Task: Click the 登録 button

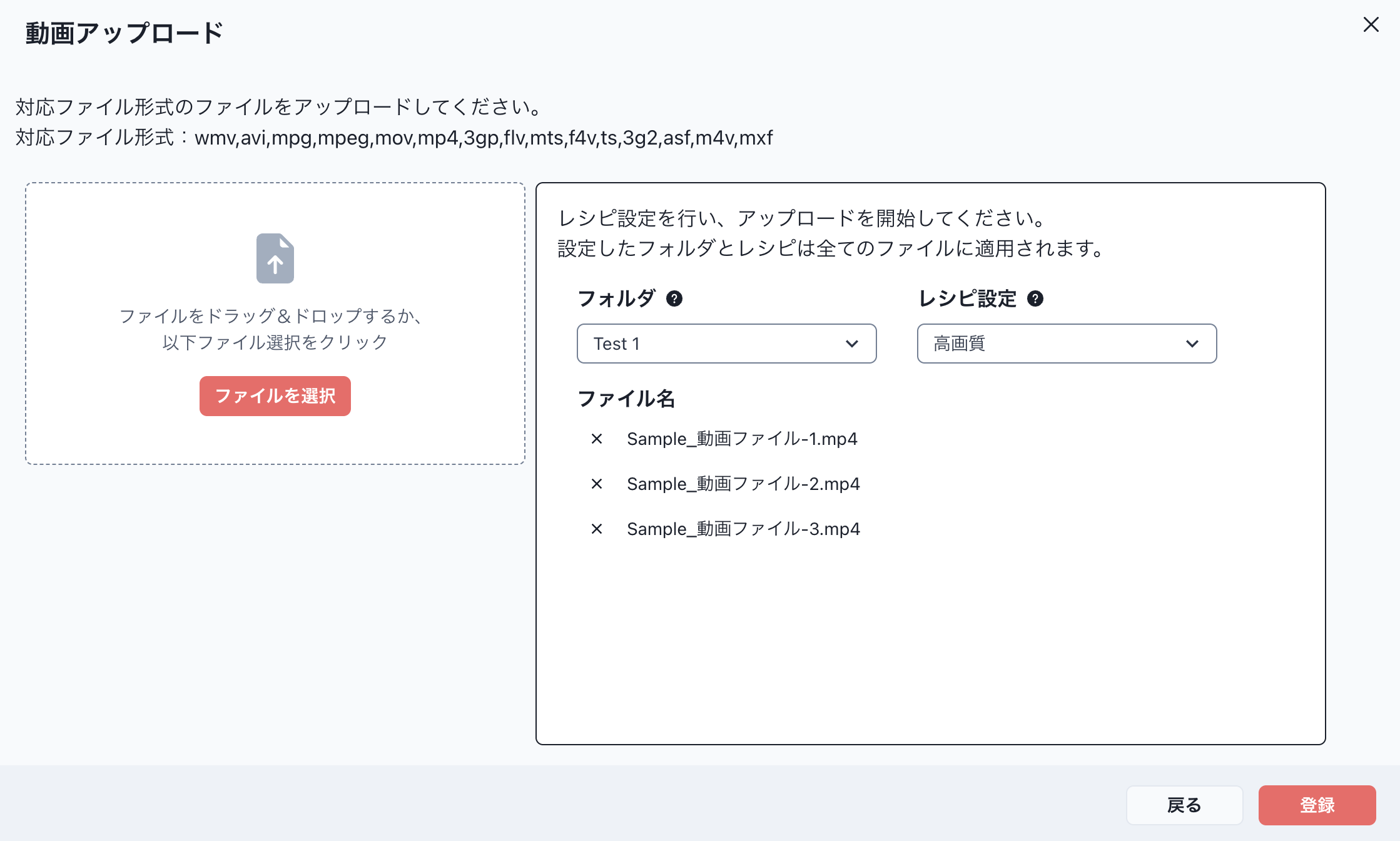Action: pos(1317,805)
